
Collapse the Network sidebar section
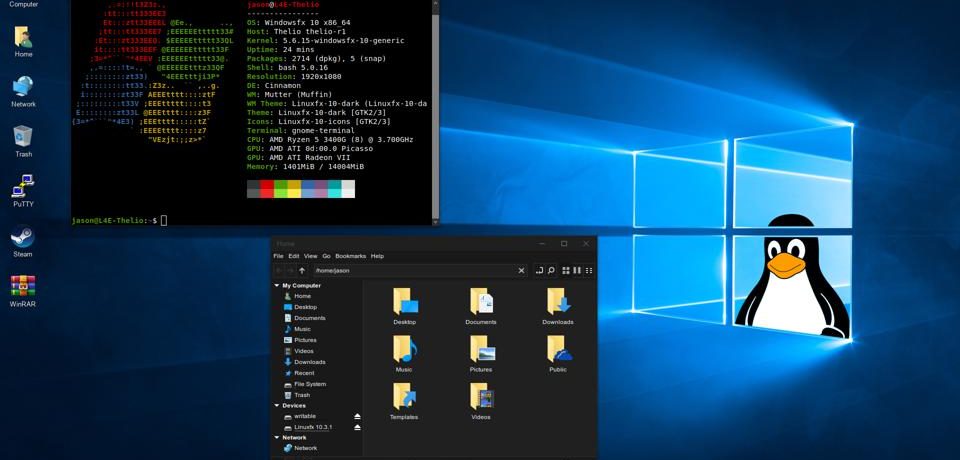(277, 438)
